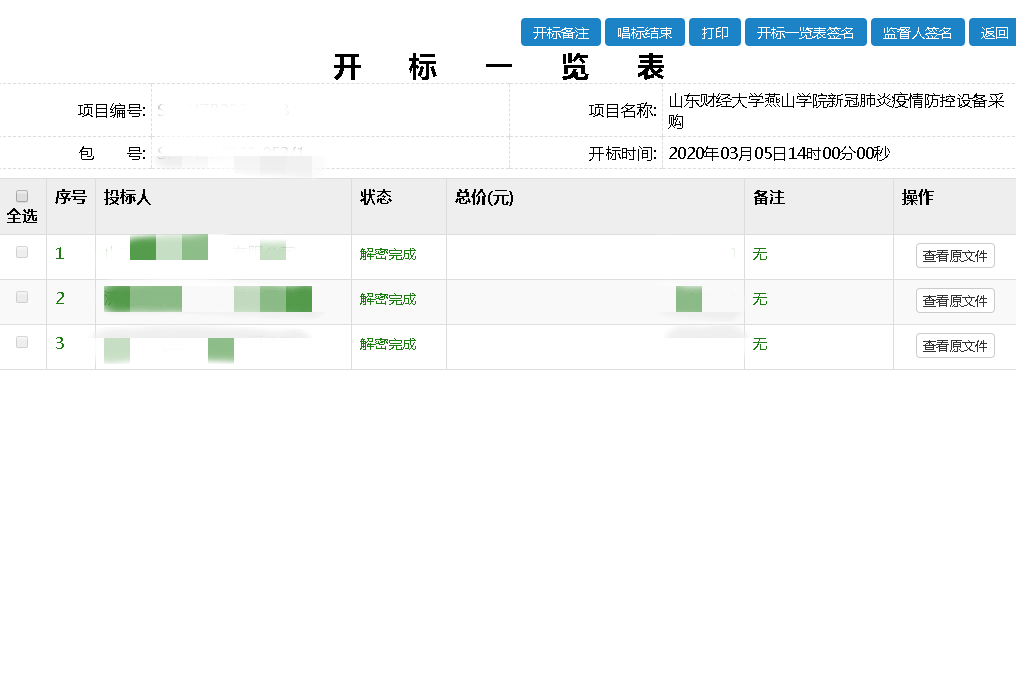Open 查看原文件 for bidder 2
The width and height of the screenshot is (1016, 699).
tap(954, 301)
